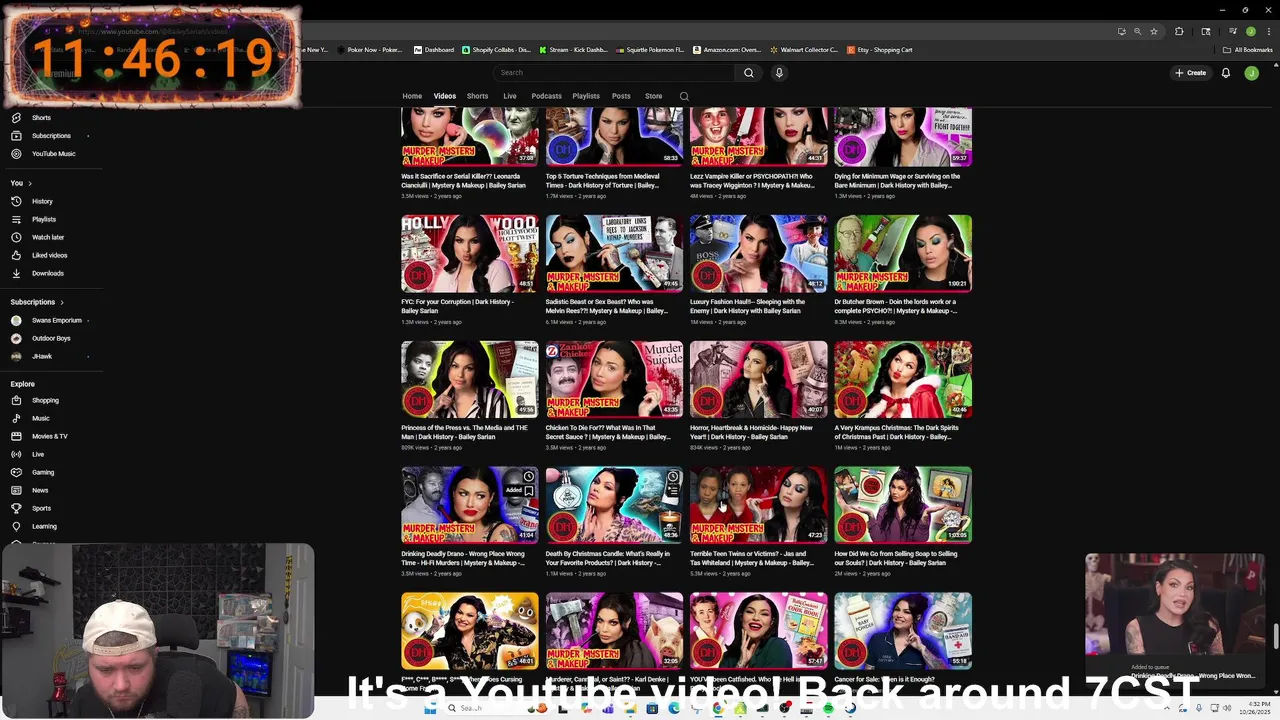Switch to the channel Store tab
The height and width of the screenshot is (720, 1280).
[653, 96]
